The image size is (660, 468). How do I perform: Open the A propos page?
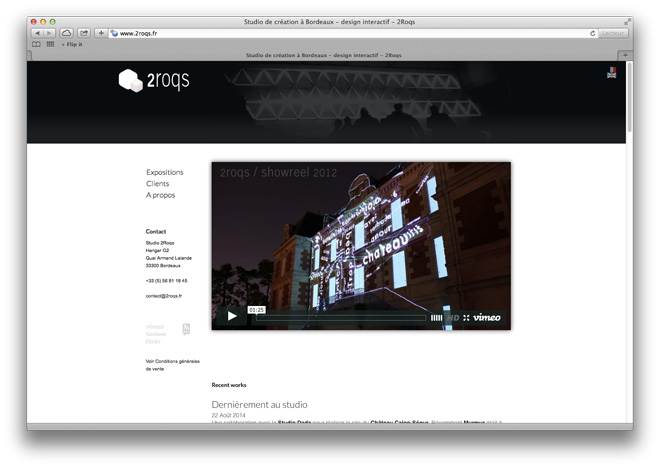[160, 195]
